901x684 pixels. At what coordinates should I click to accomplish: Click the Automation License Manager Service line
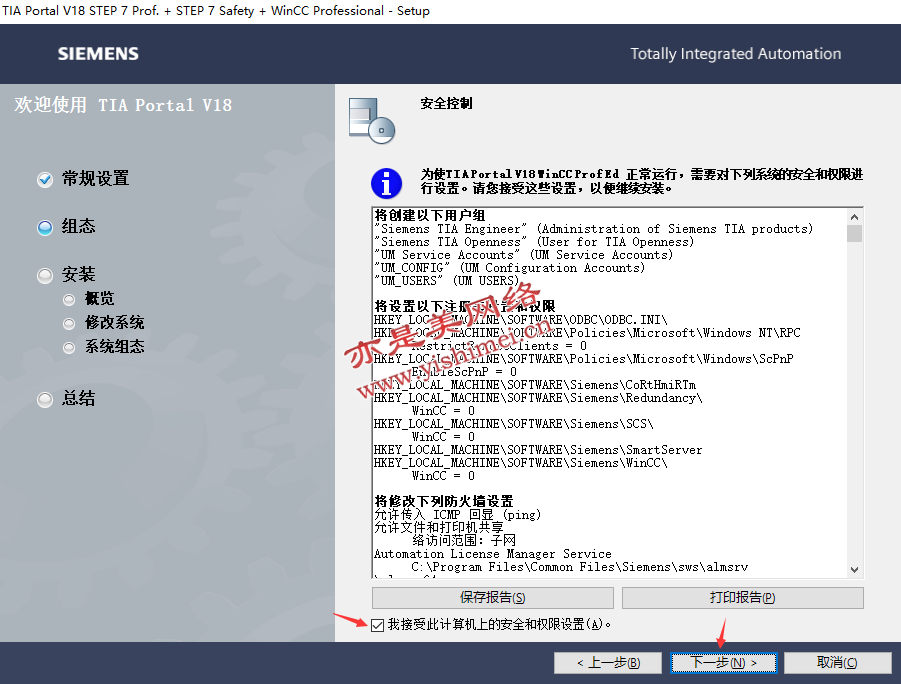pos(492,554)
